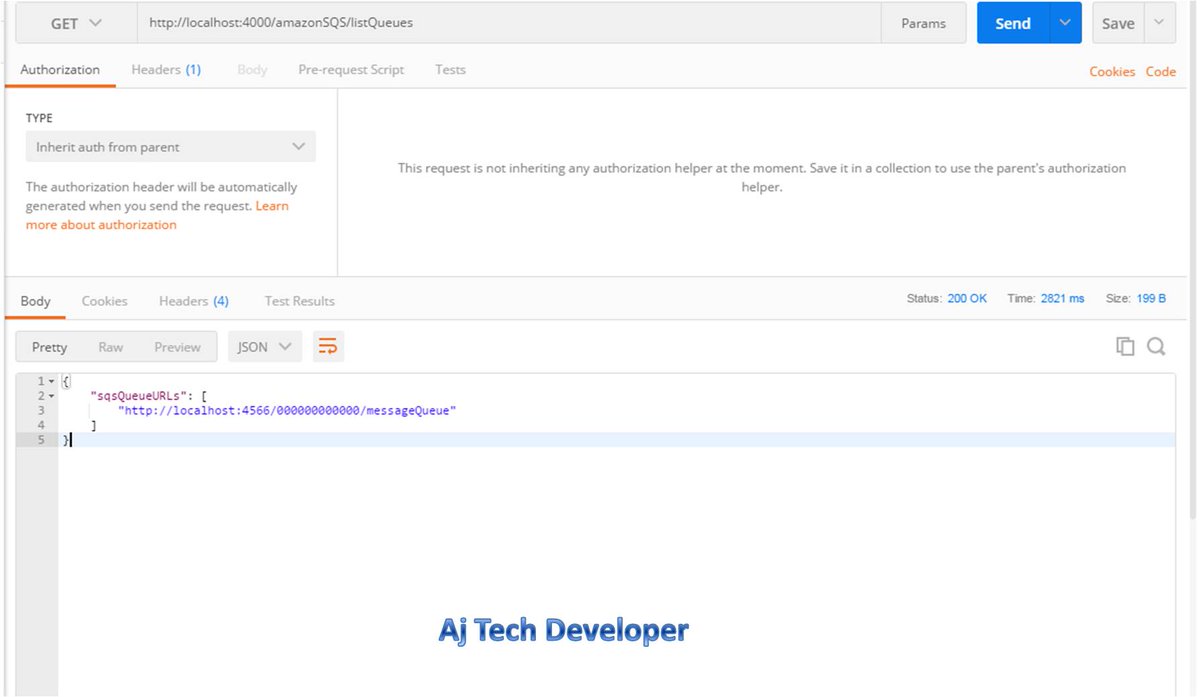The width and height of the screenshot is (1200, 697).
Task: Select the Pretty view mode
Action: [49, 347]
